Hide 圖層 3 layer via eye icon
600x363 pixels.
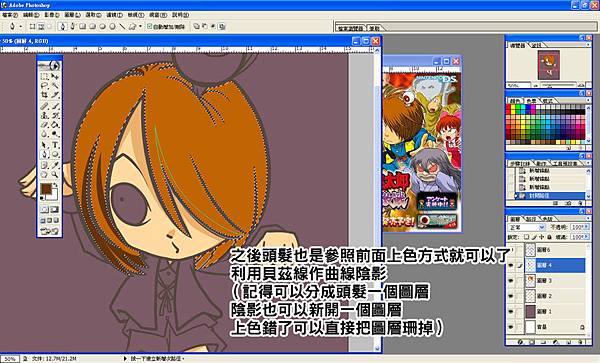[511, 280]
